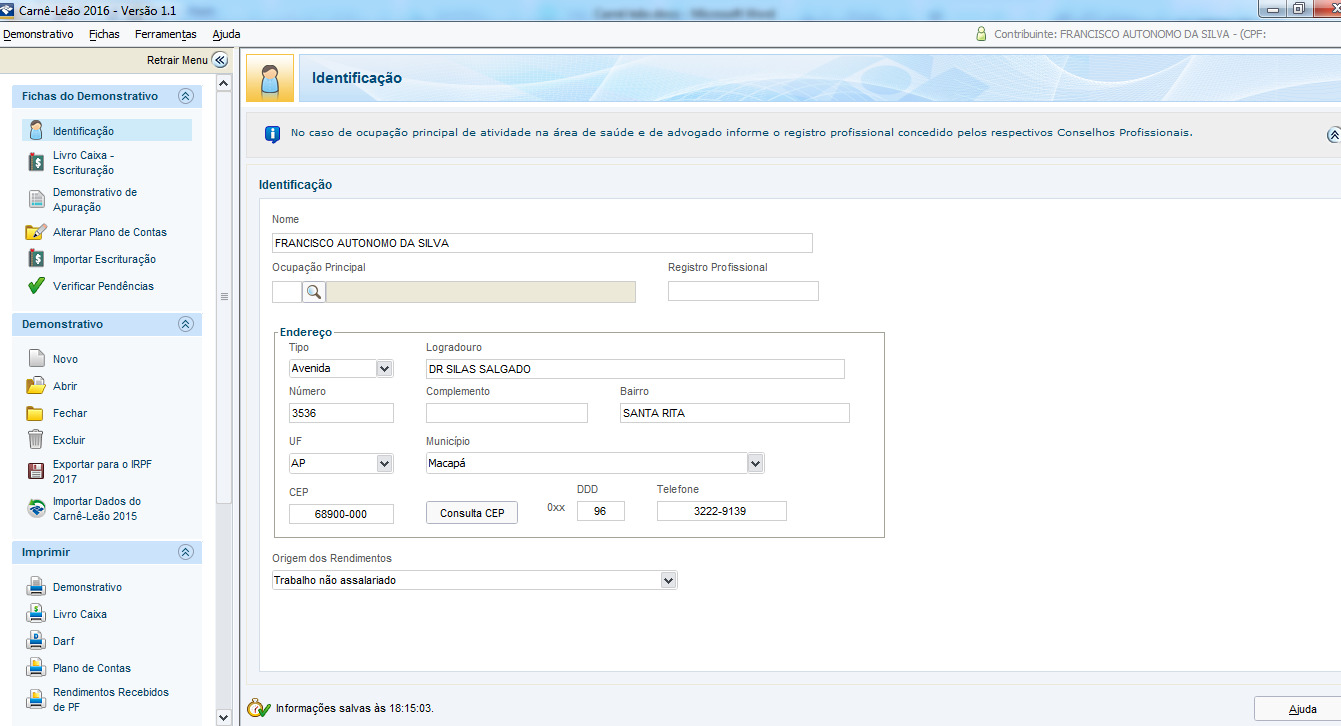Image resolution: width=1341 pixels, height=726 pixels.
Task: Collapse the Demonstrativo sidebar section
Action: tap(185, 324)
